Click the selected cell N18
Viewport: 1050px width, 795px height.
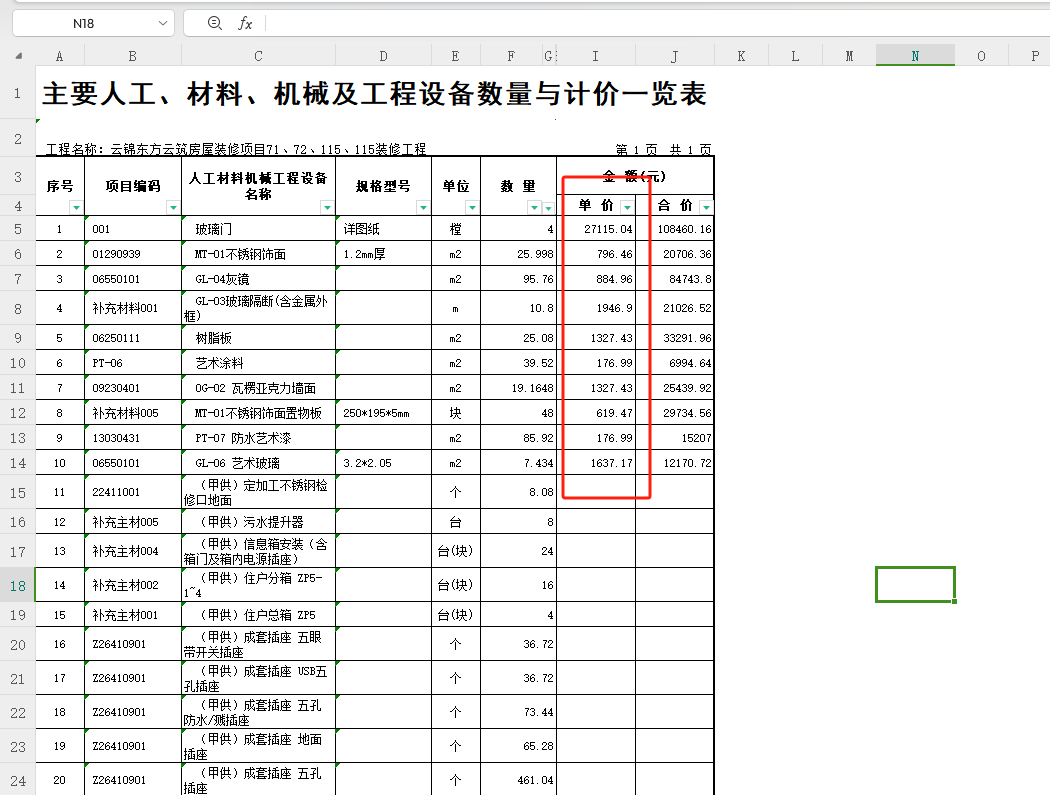915,585
